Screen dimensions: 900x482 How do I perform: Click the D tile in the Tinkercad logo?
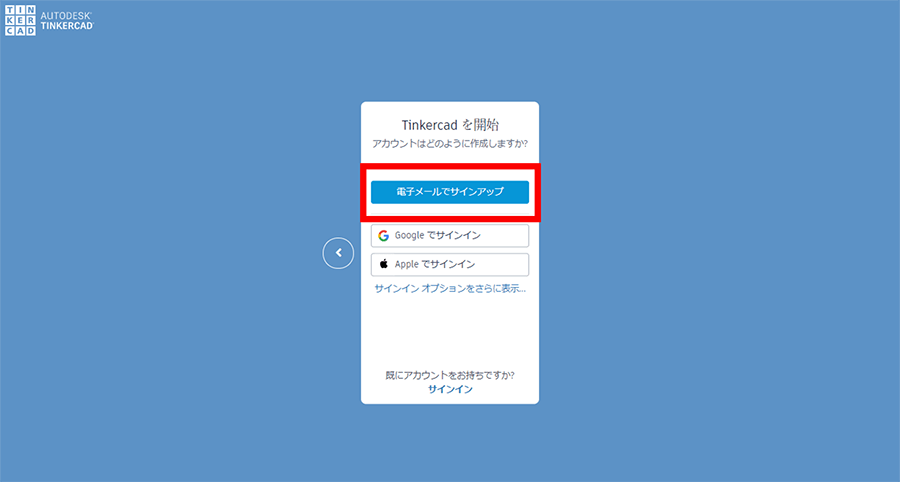[30, 31]
